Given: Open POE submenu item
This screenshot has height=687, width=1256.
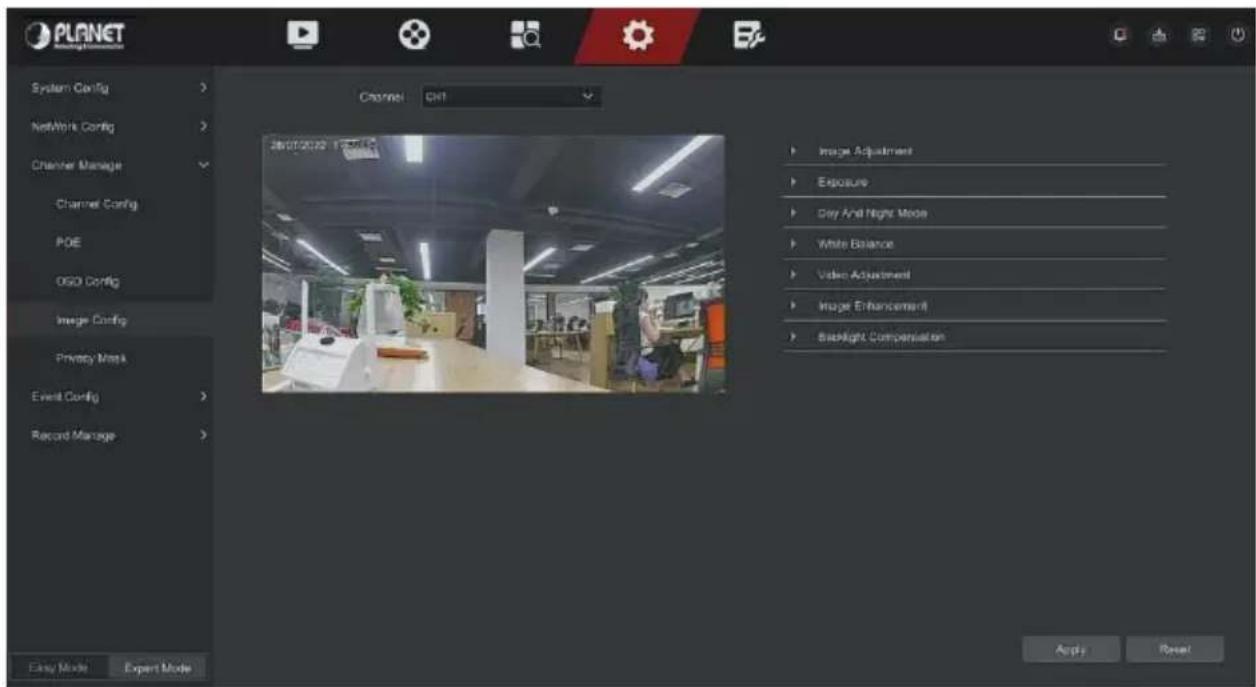Looking at the screenshot, I should pyautogui.click(x=110, y=243).
